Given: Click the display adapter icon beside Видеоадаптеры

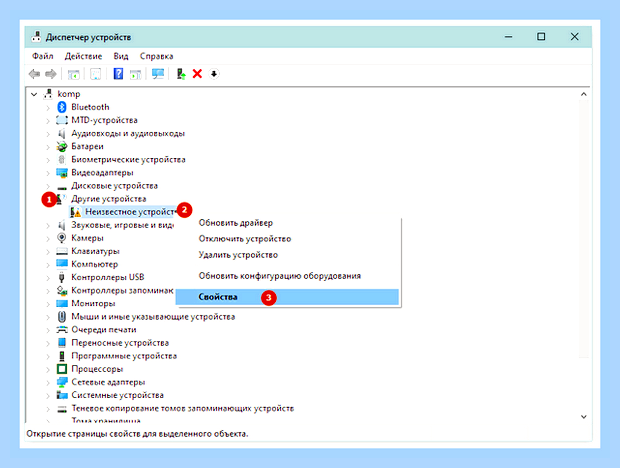Looking at the screenshot, I should (62, 173).
